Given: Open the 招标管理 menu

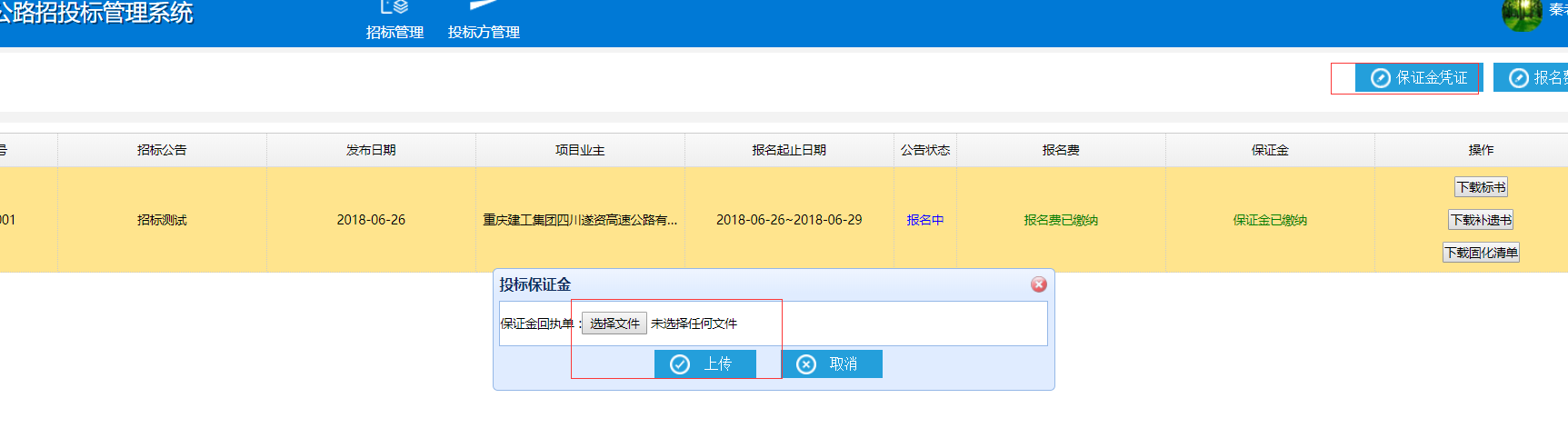Looking at the screenshot, I should [x=394, y=22].
